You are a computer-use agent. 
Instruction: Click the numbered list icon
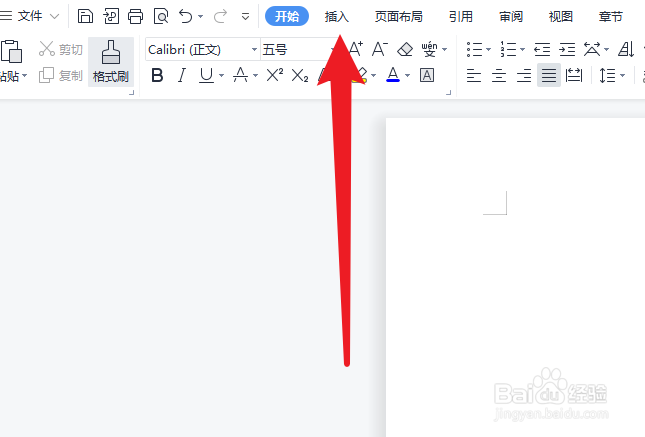508,50
